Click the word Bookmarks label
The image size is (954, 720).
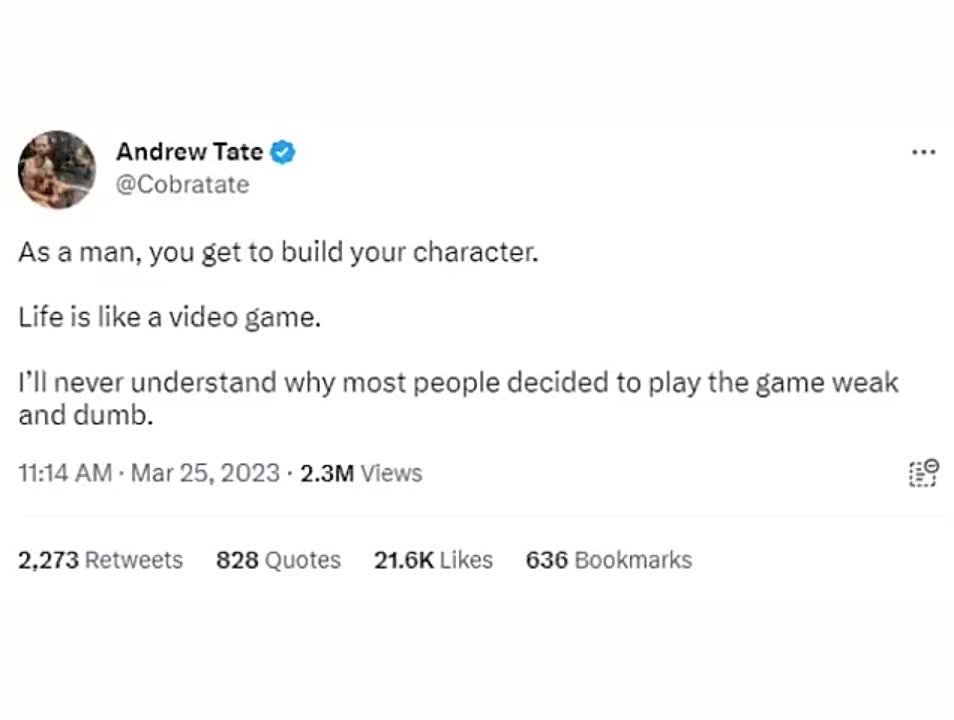(633, 560)
